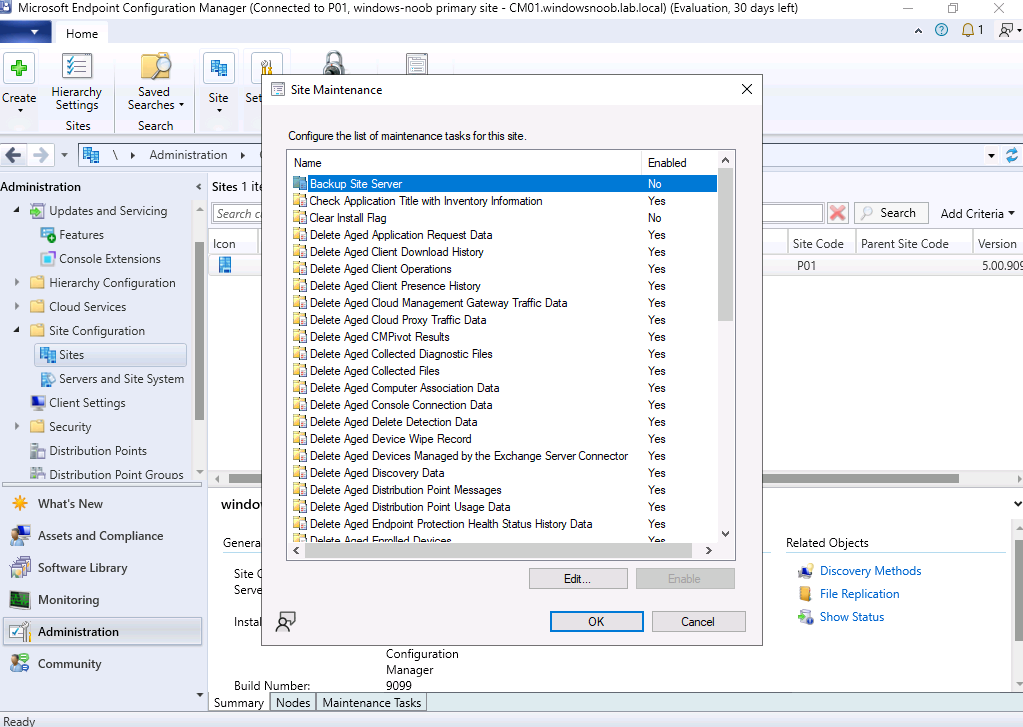
Task: Click the Discovery Methods icon
Action: (x=806, y=572)
